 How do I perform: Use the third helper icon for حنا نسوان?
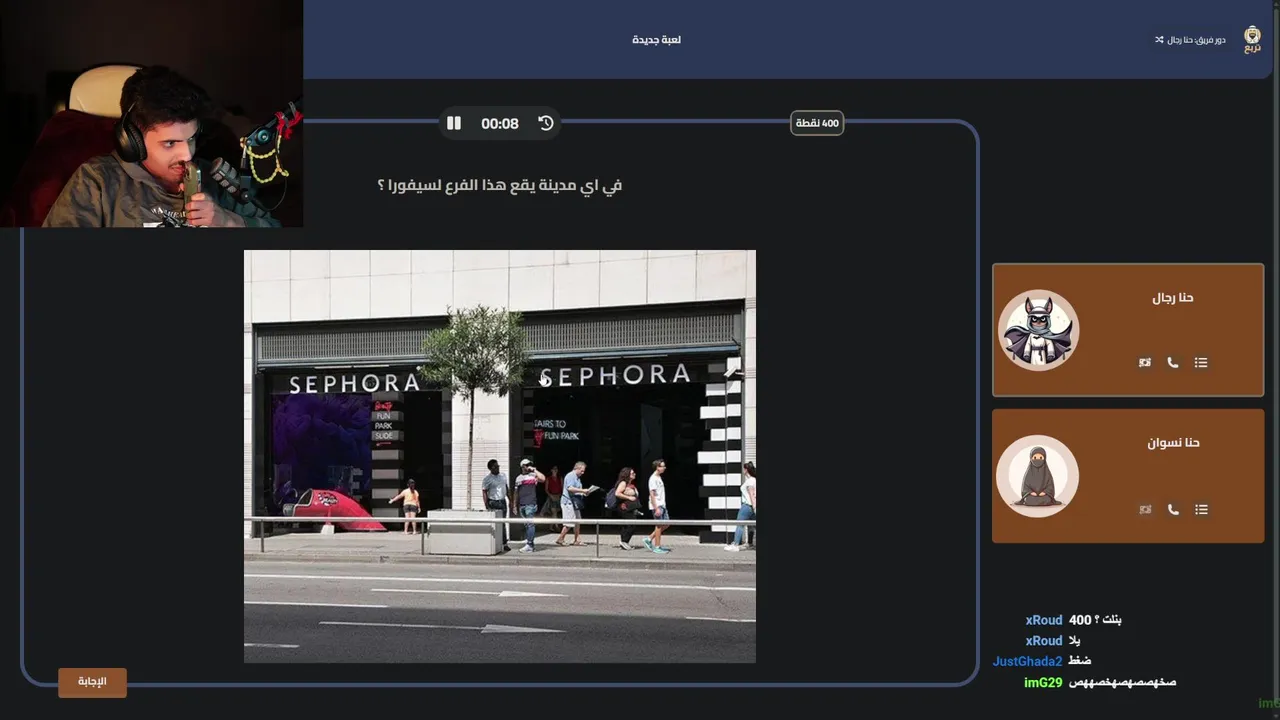tap(1145, 510)
